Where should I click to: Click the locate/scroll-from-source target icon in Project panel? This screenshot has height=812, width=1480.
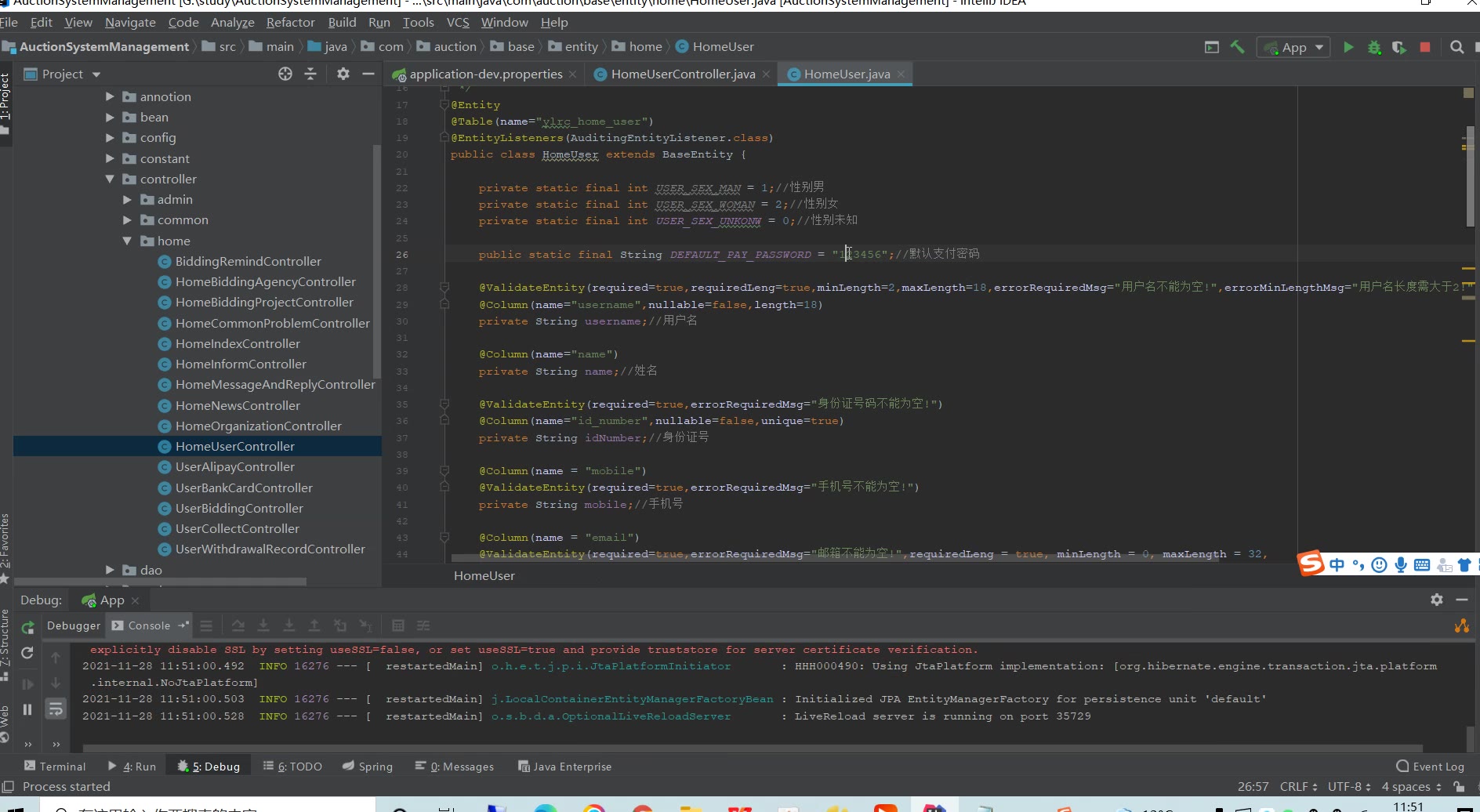285,74
